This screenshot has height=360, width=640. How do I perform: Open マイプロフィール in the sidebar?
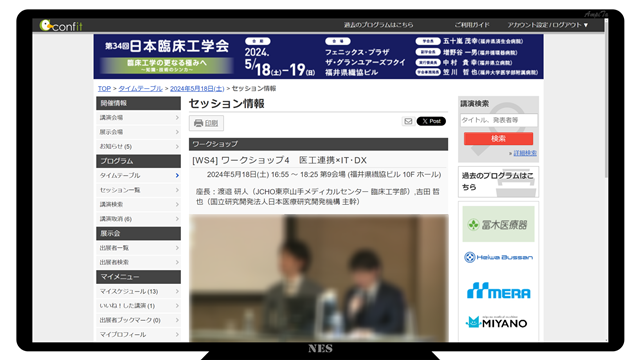coord(138,334)
